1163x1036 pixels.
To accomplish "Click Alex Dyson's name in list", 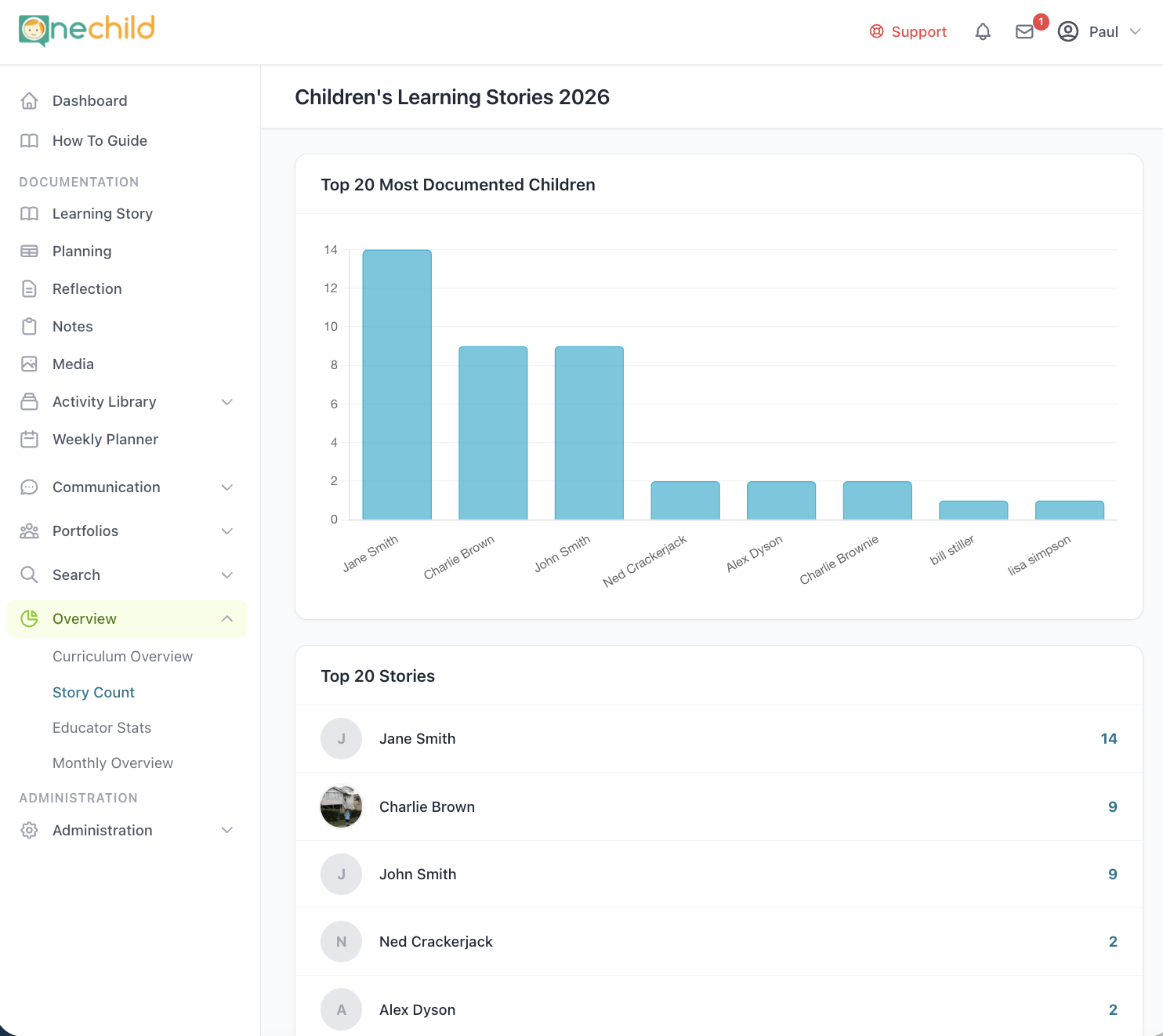I will pyautogui.click(x=417, y=1010).
